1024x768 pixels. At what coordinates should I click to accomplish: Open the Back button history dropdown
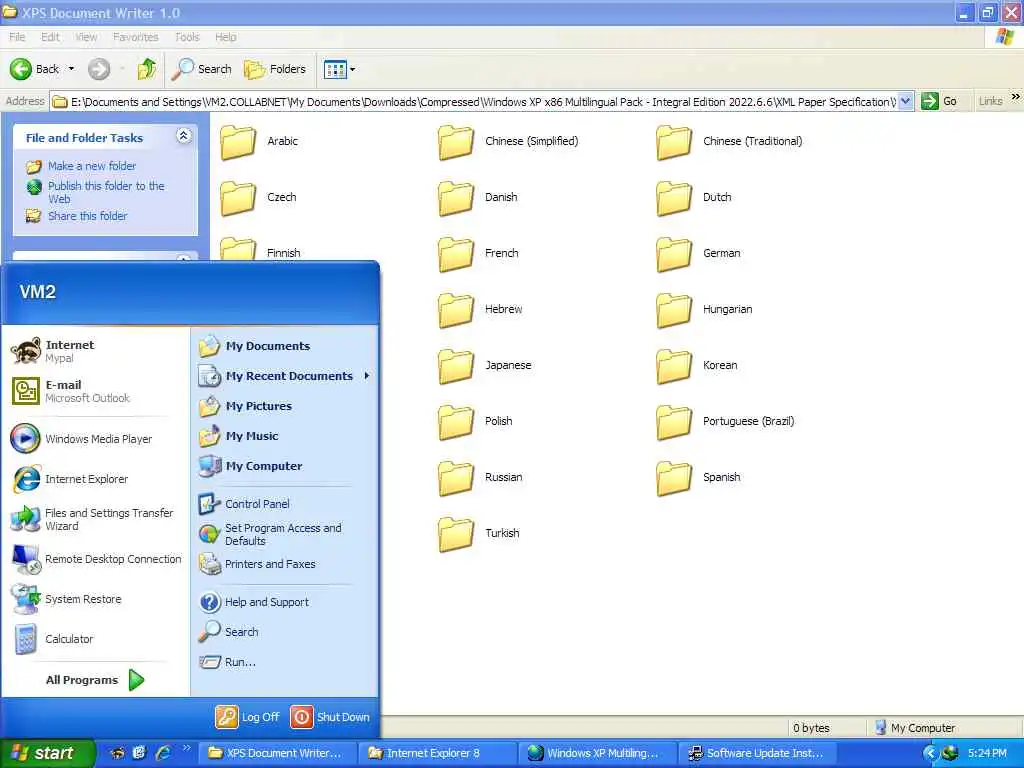(71, 69)
